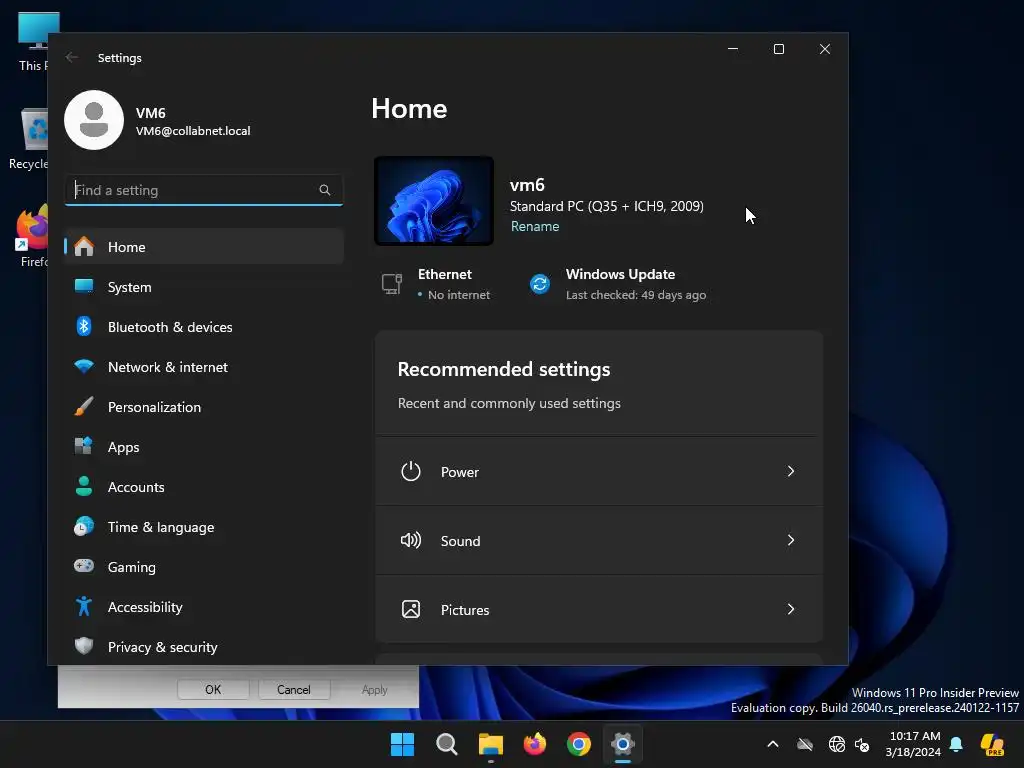Open the notification bell
The height and width of the screenshot is (768, 1024).
956,744
